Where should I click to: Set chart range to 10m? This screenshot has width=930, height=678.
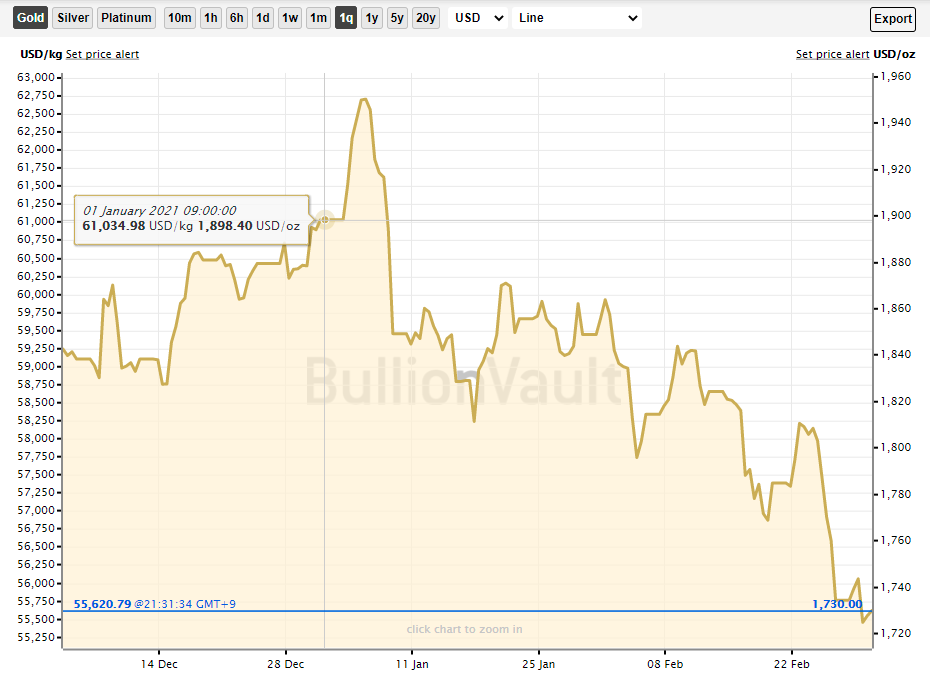pyautogui.click(x=180, y=18)
